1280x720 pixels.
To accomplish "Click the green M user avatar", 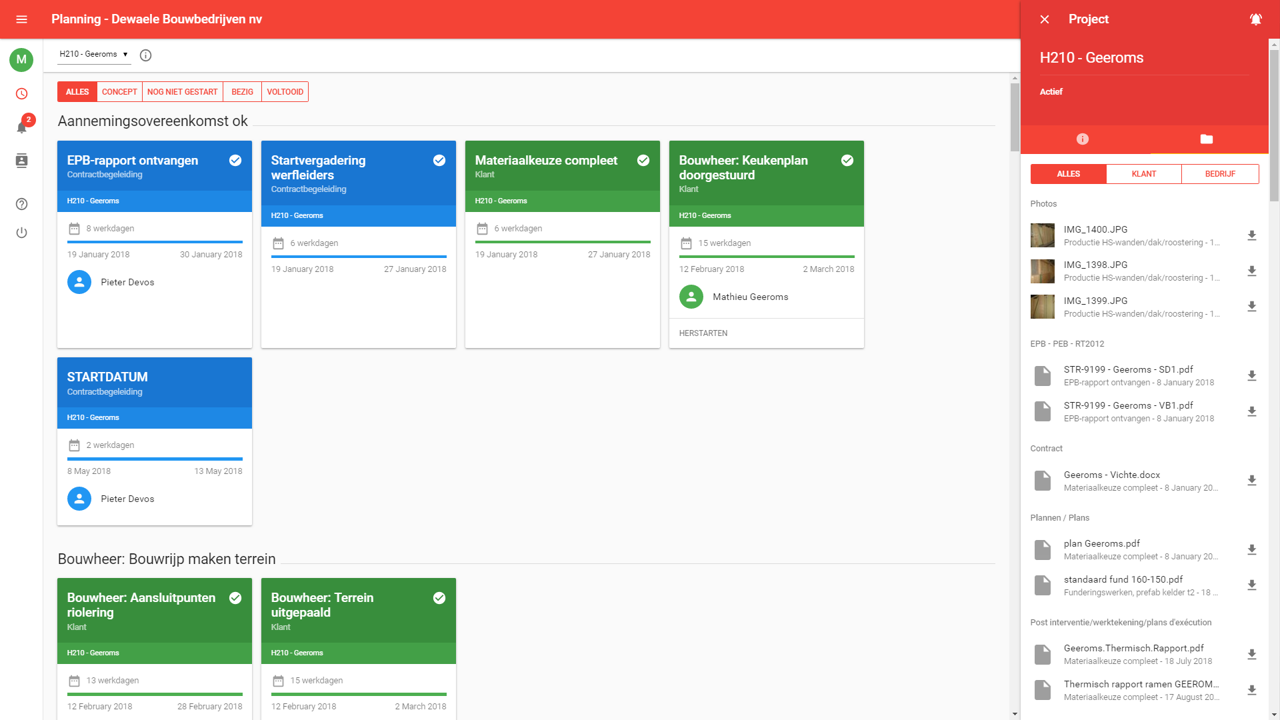I will coord(21,60).
